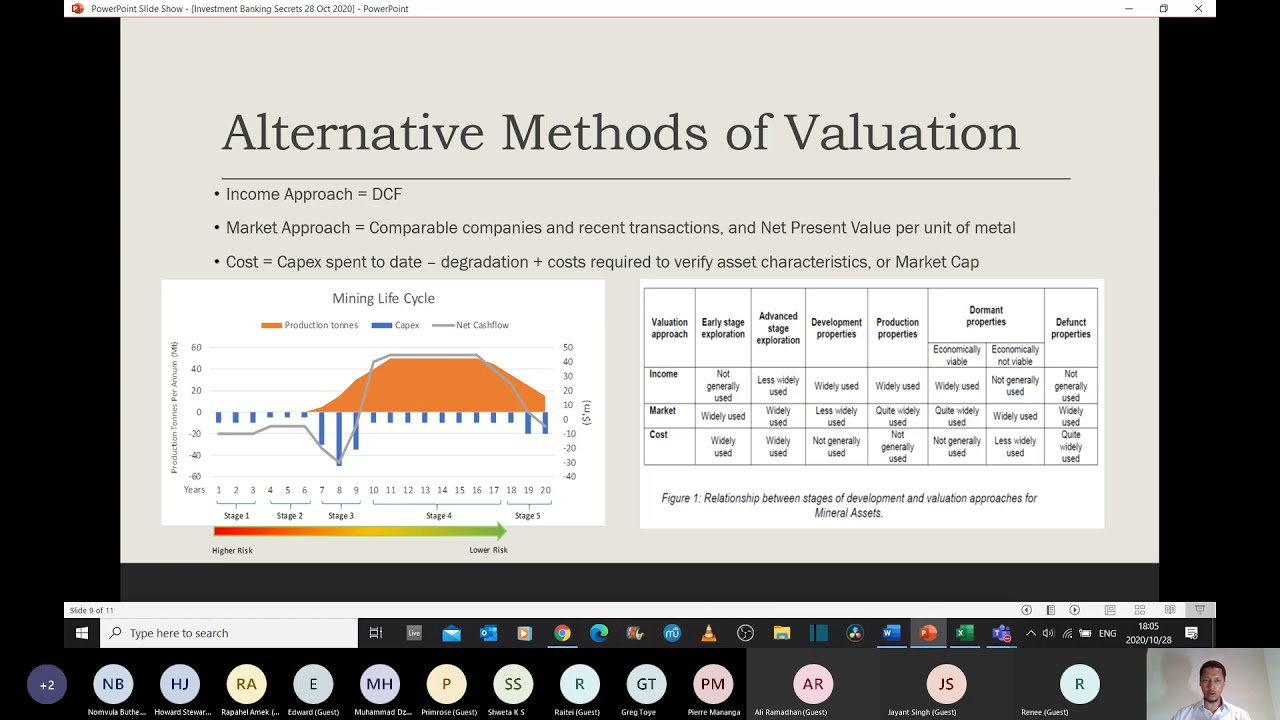1280x720 pixels.
Task: Switch to Normal view in the status bar
Action: (1110, 610)
